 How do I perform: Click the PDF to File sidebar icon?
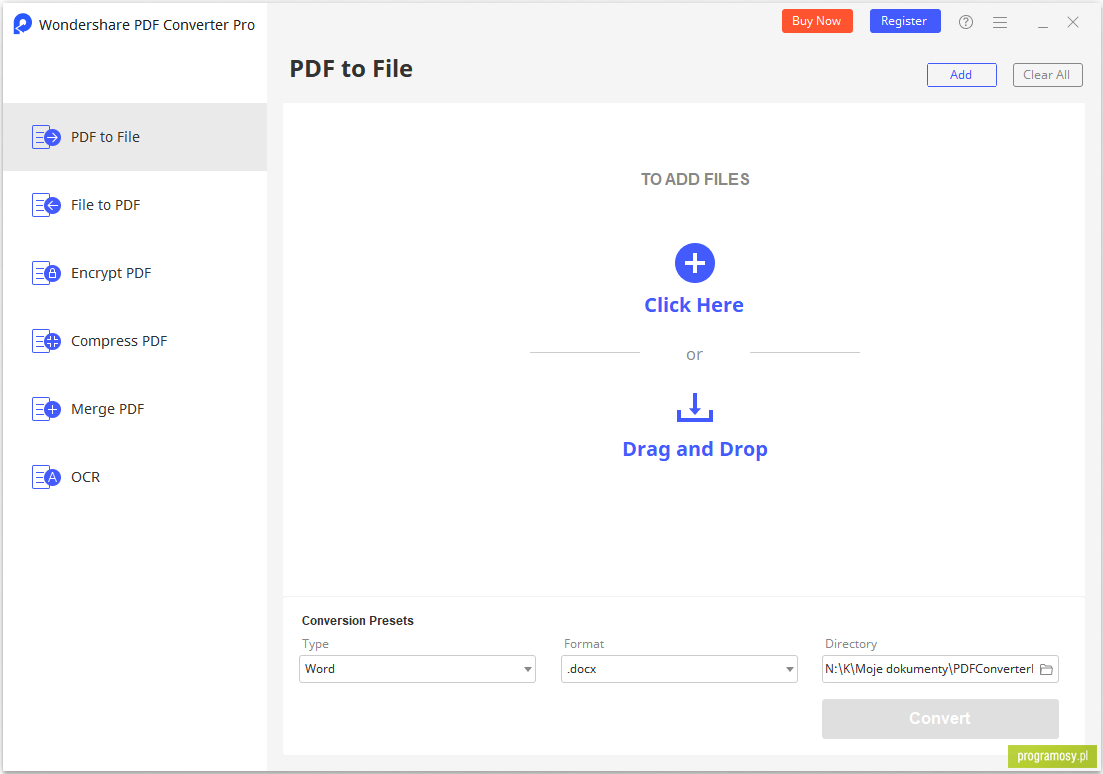[46, 137]
